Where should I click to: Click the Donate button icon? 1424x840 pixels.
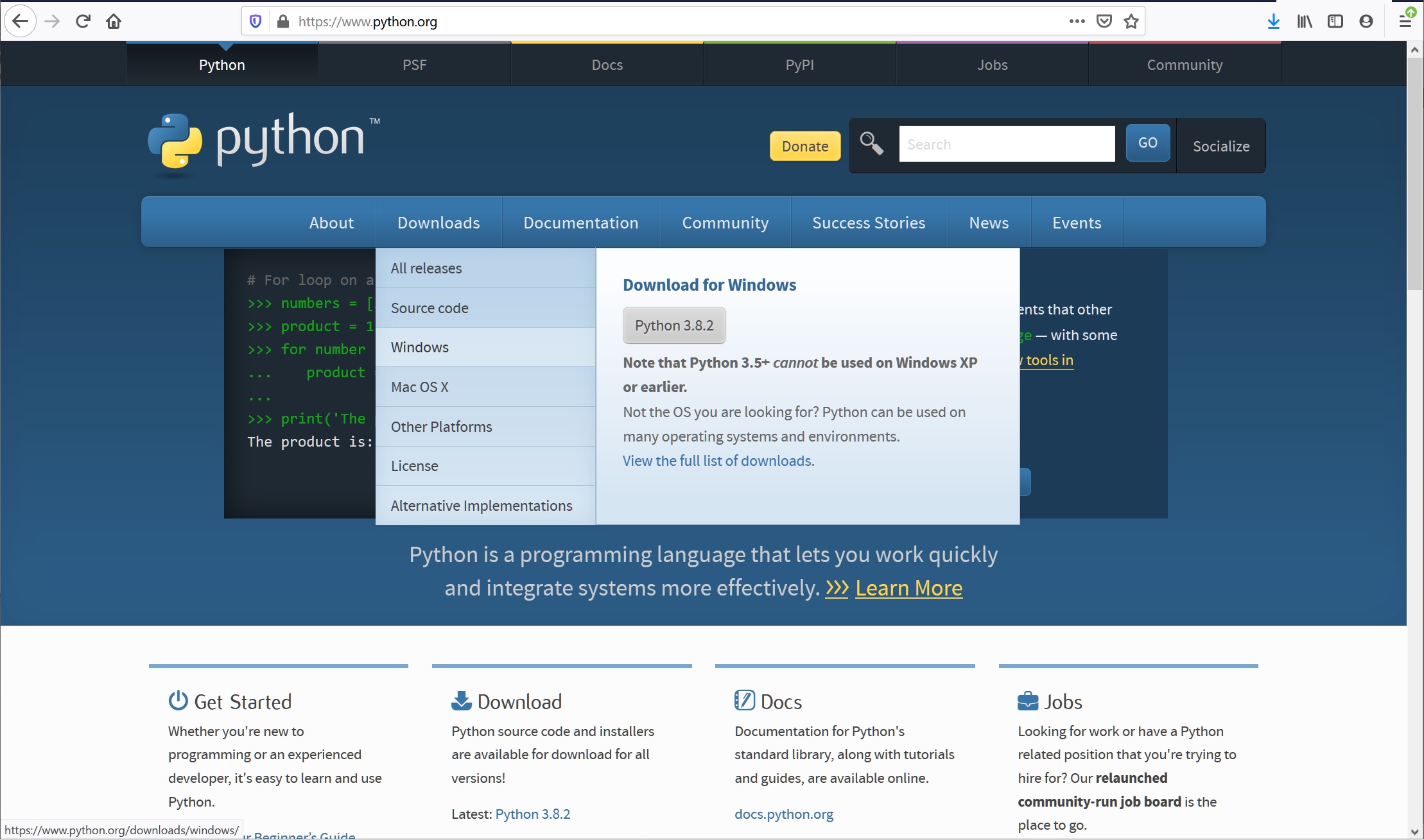tap(804, 146)
